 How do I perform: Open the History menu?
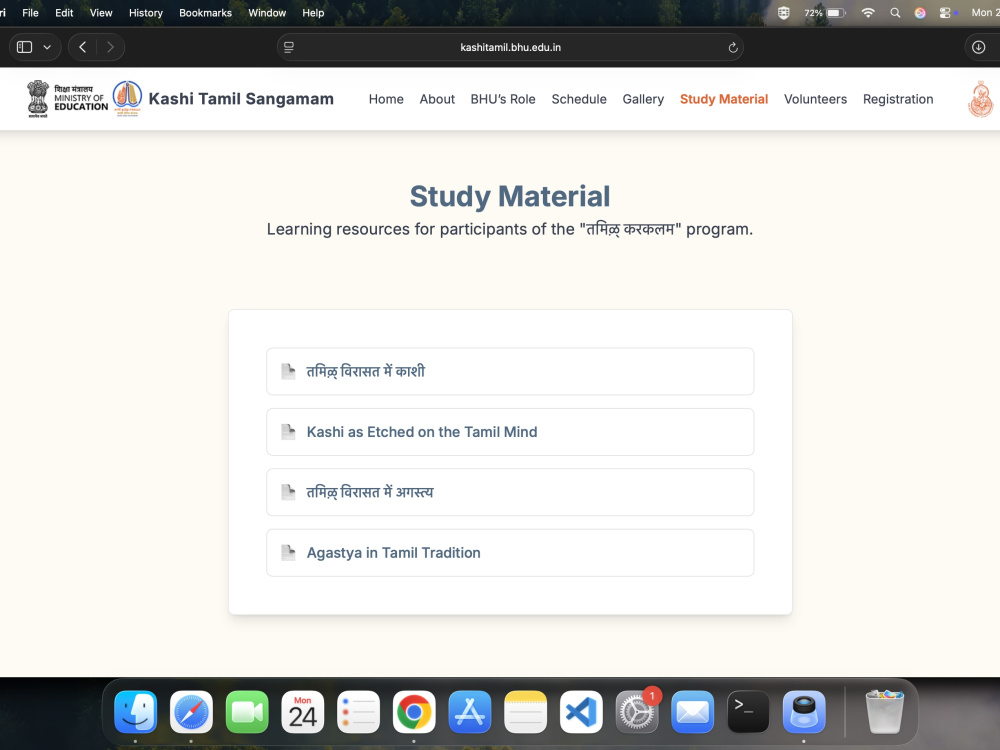(145, 13)
